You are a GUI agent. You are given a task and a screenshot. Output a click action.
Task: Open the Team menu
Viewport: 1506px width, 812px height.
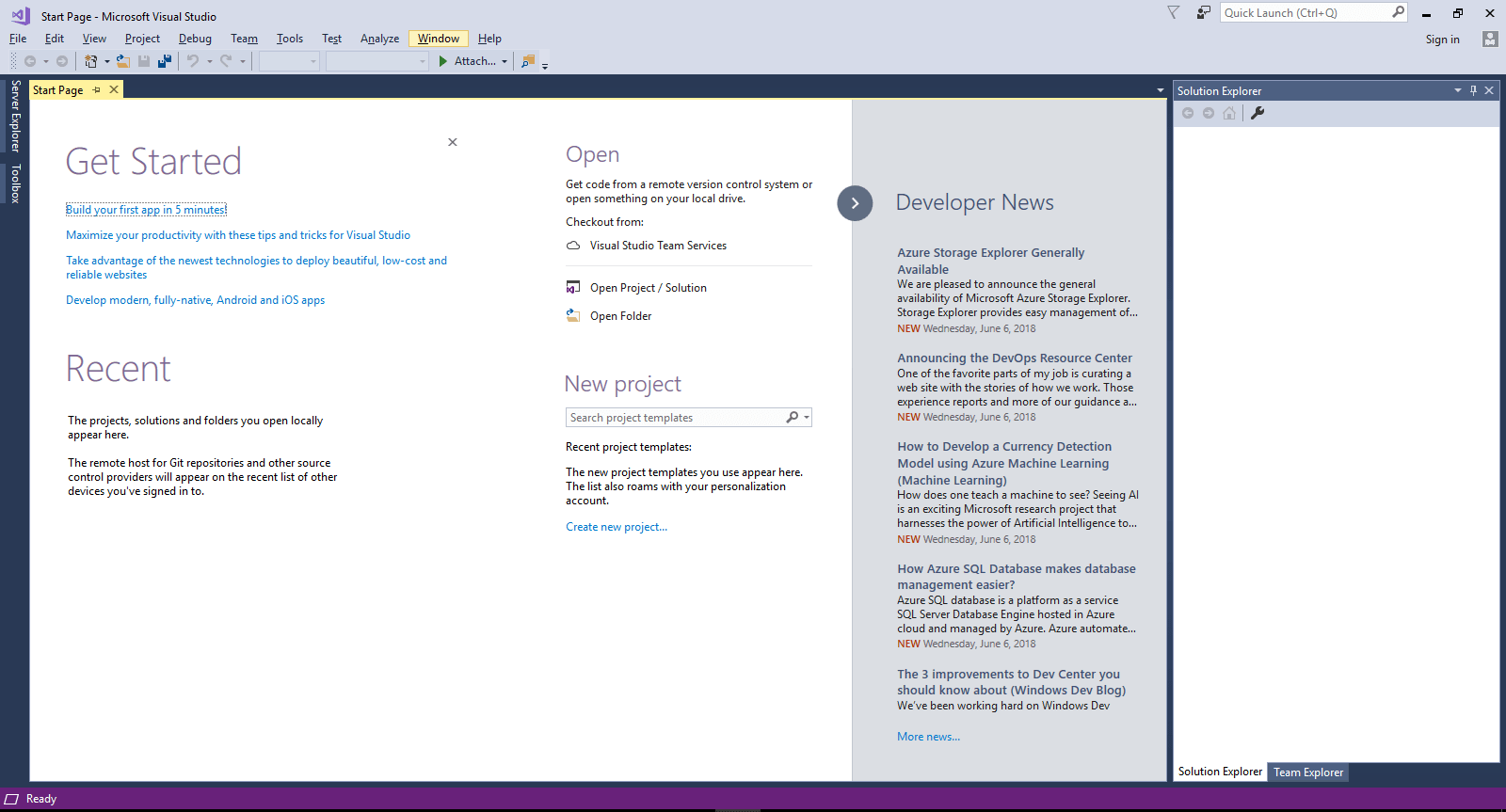point(244,39)
